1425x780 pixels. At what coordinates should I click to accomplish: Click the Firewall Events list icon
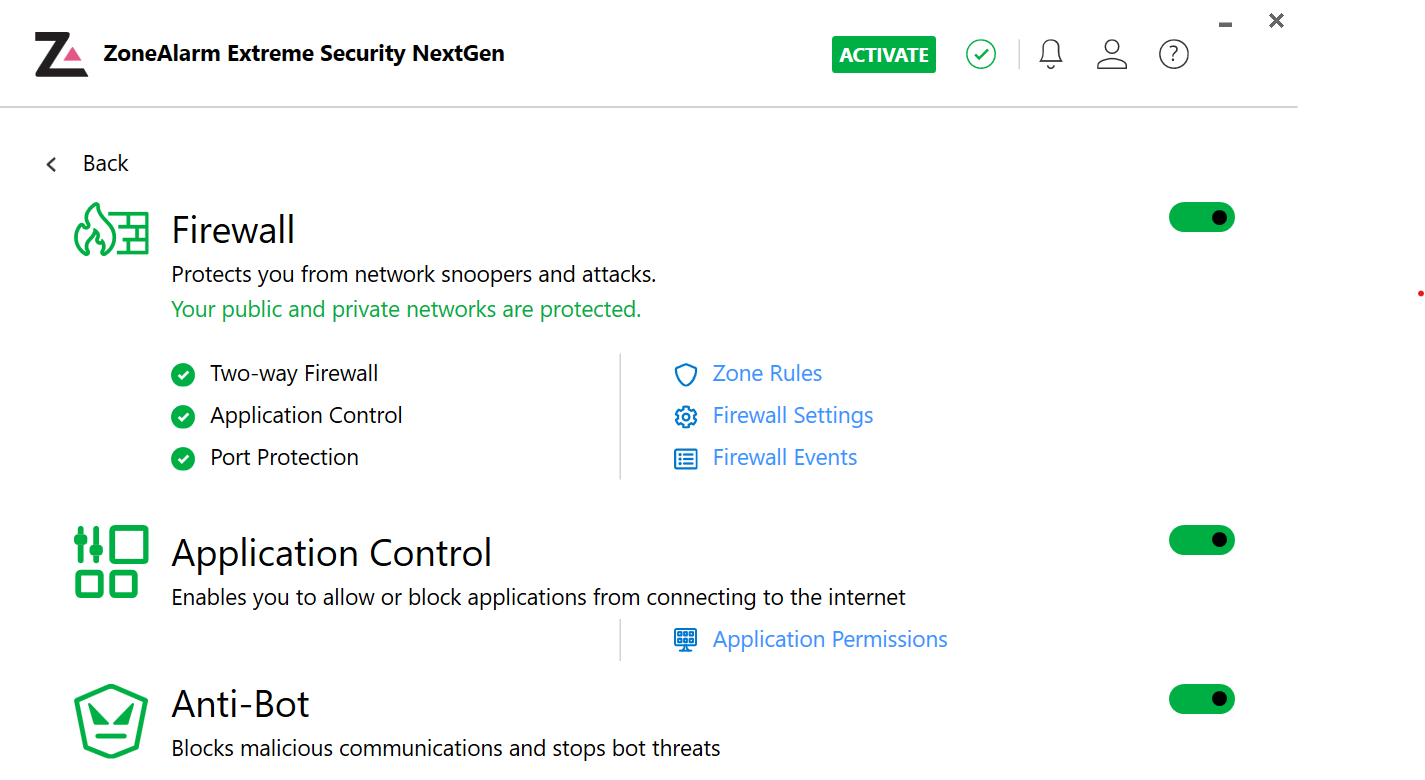pyautogui.click(x=685, y=459)
